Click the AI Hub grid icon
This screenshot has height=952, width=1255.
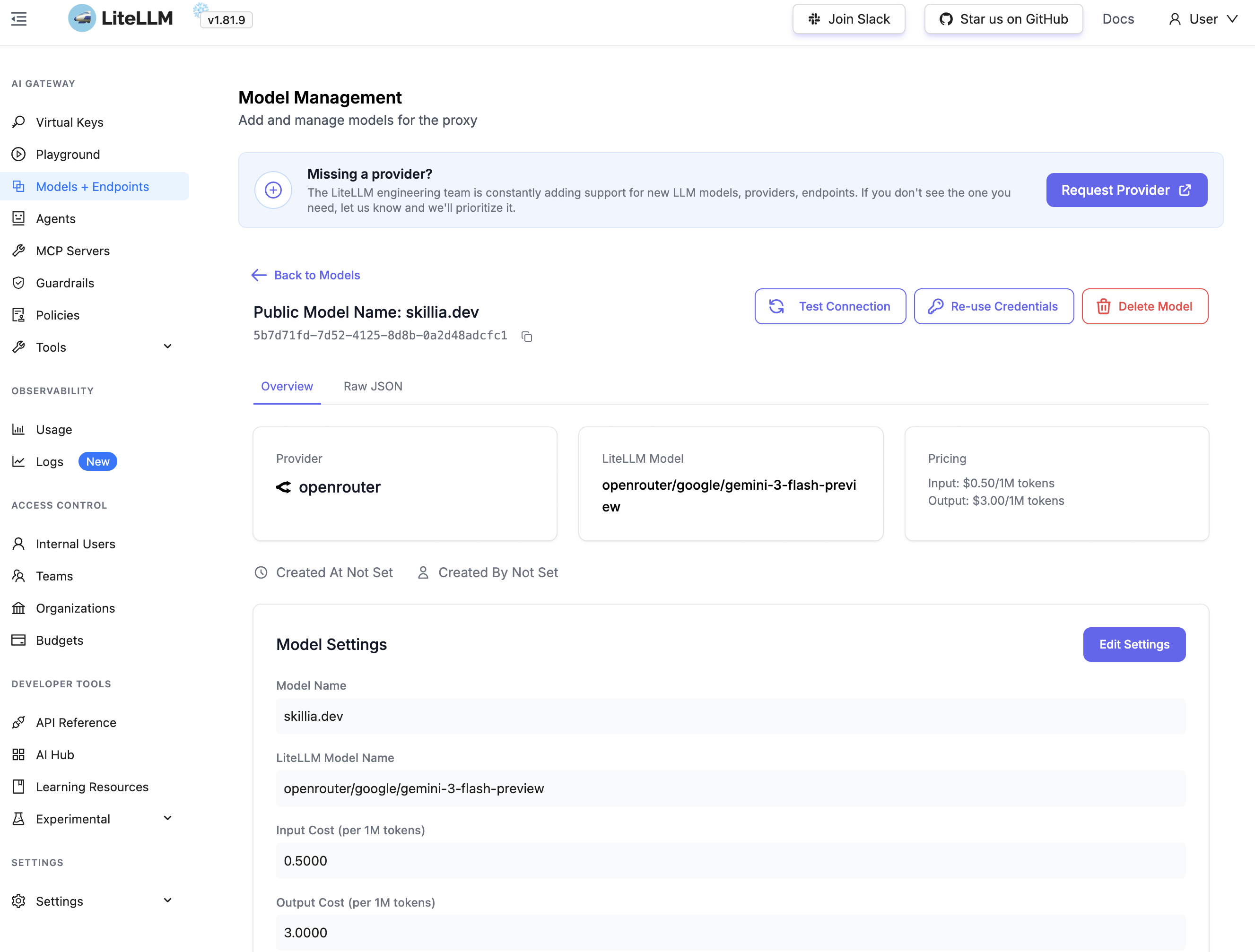(19, 755)
